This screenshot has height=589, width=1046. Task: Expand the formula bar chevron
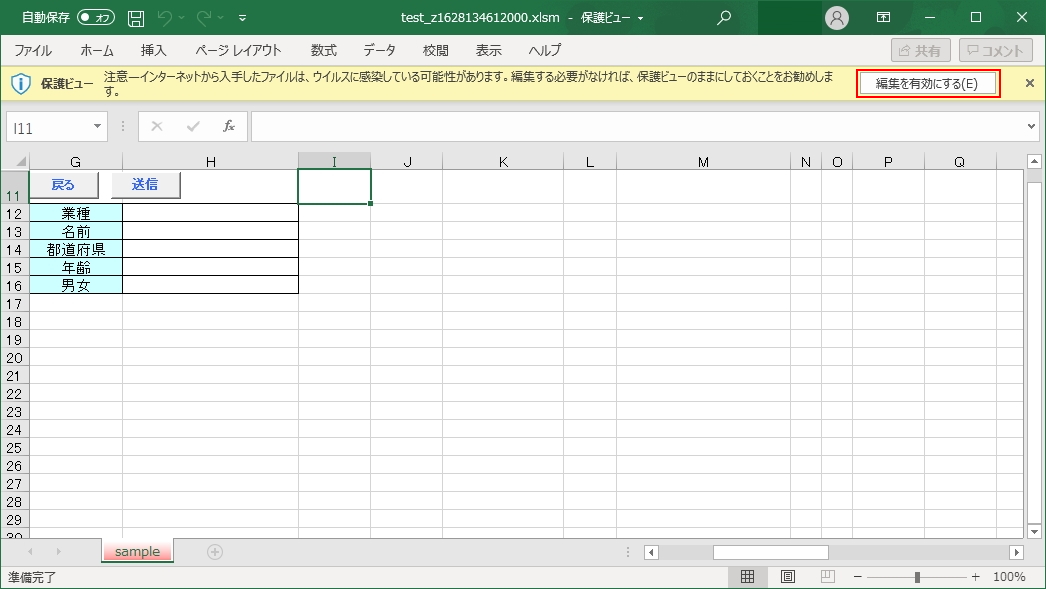1031,127
